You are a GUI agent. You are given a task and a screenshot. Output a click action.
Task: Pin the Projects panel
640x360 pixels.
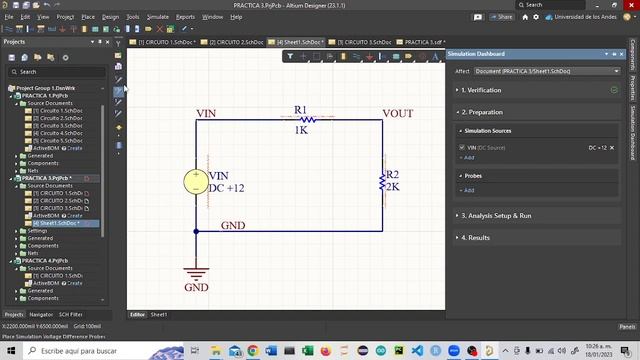(100, 42)
